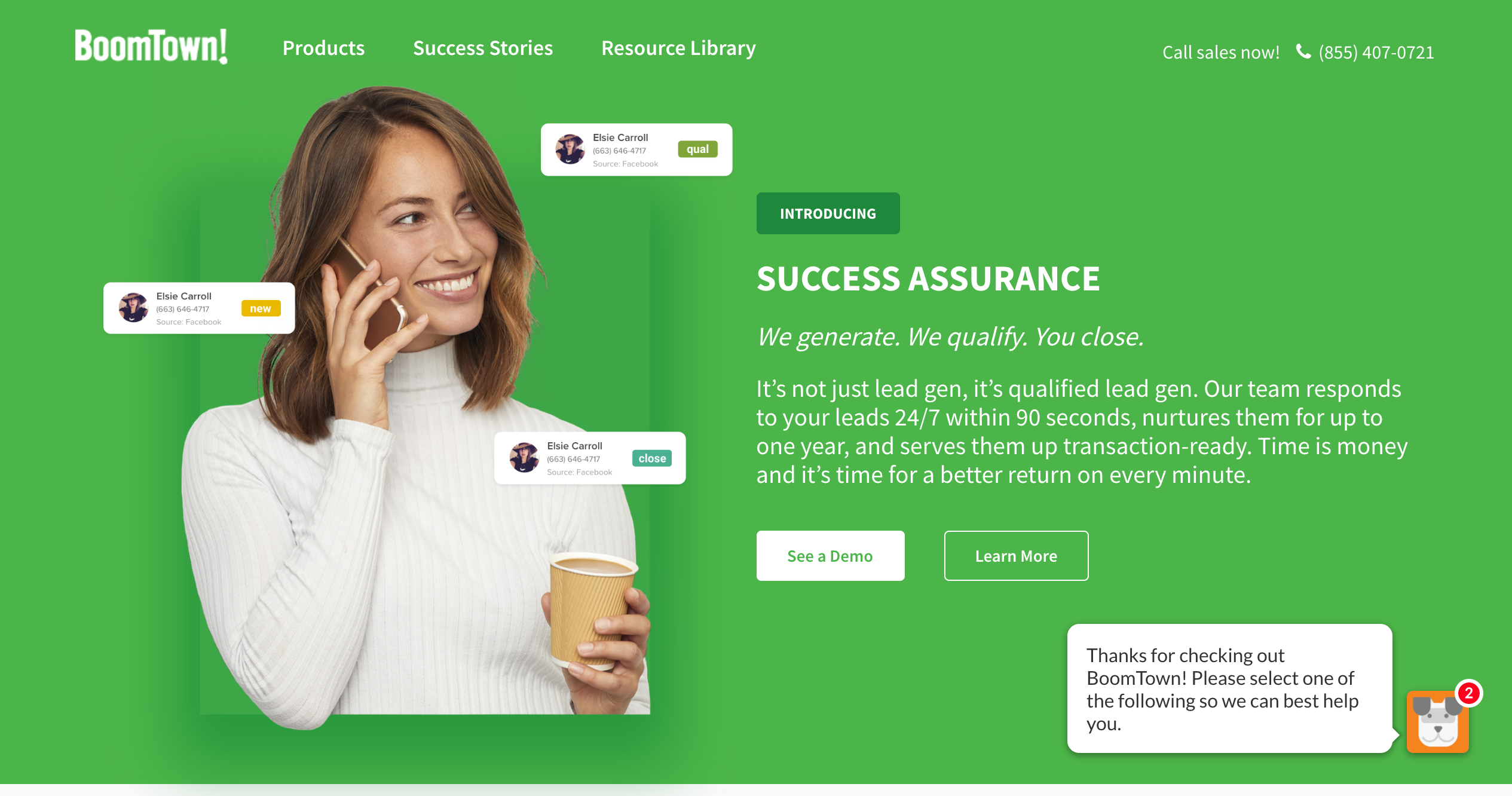Open the Thanks for checking out chat bubble
The width and height of the screenshot is (1512, 796).
click(x=1229, y=688)
